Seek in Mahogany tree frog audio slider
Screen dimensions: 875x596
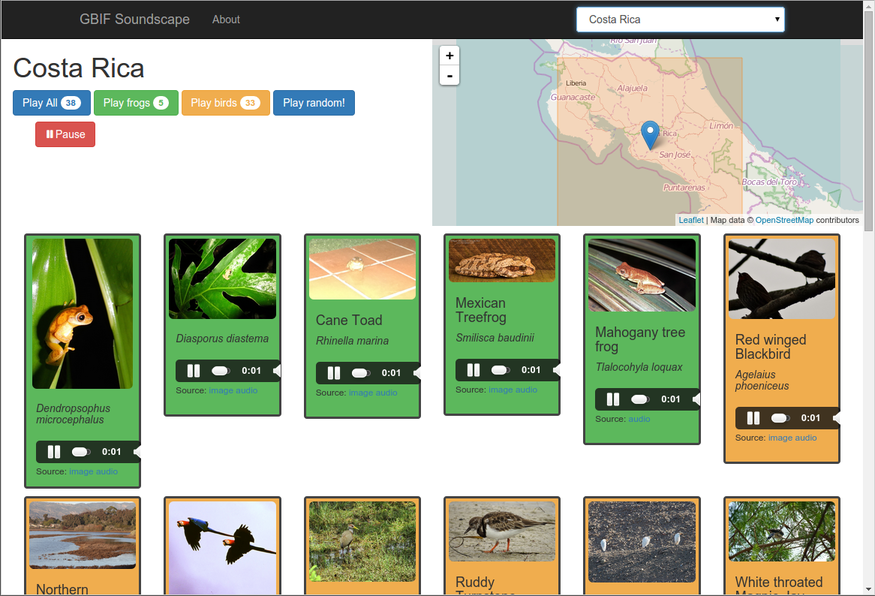point(640,399)
